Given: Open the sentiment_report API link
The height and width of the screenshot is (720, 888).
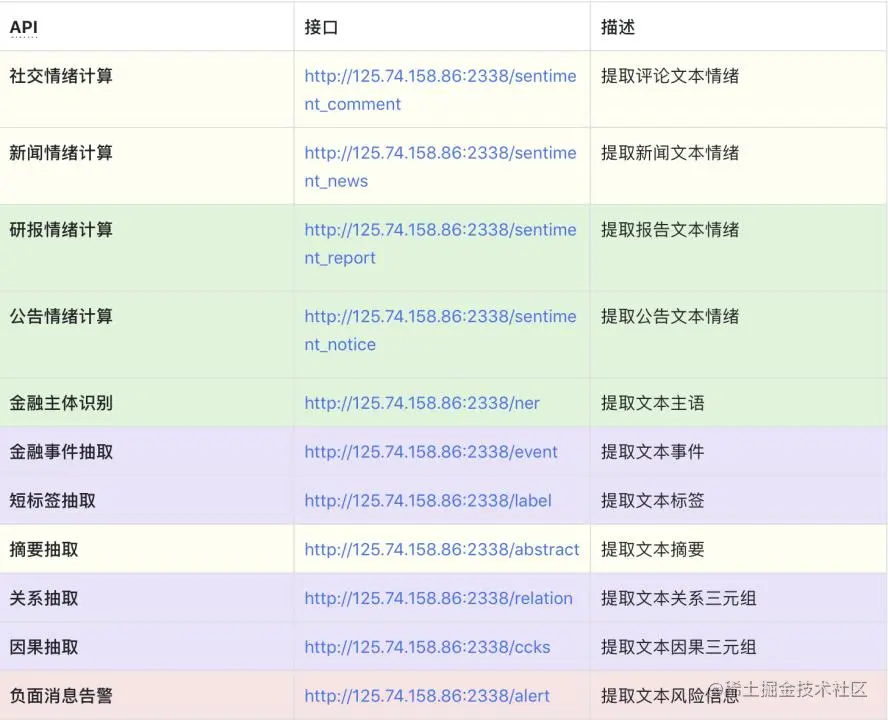Looking at the screenshot, I should [440, 244].
